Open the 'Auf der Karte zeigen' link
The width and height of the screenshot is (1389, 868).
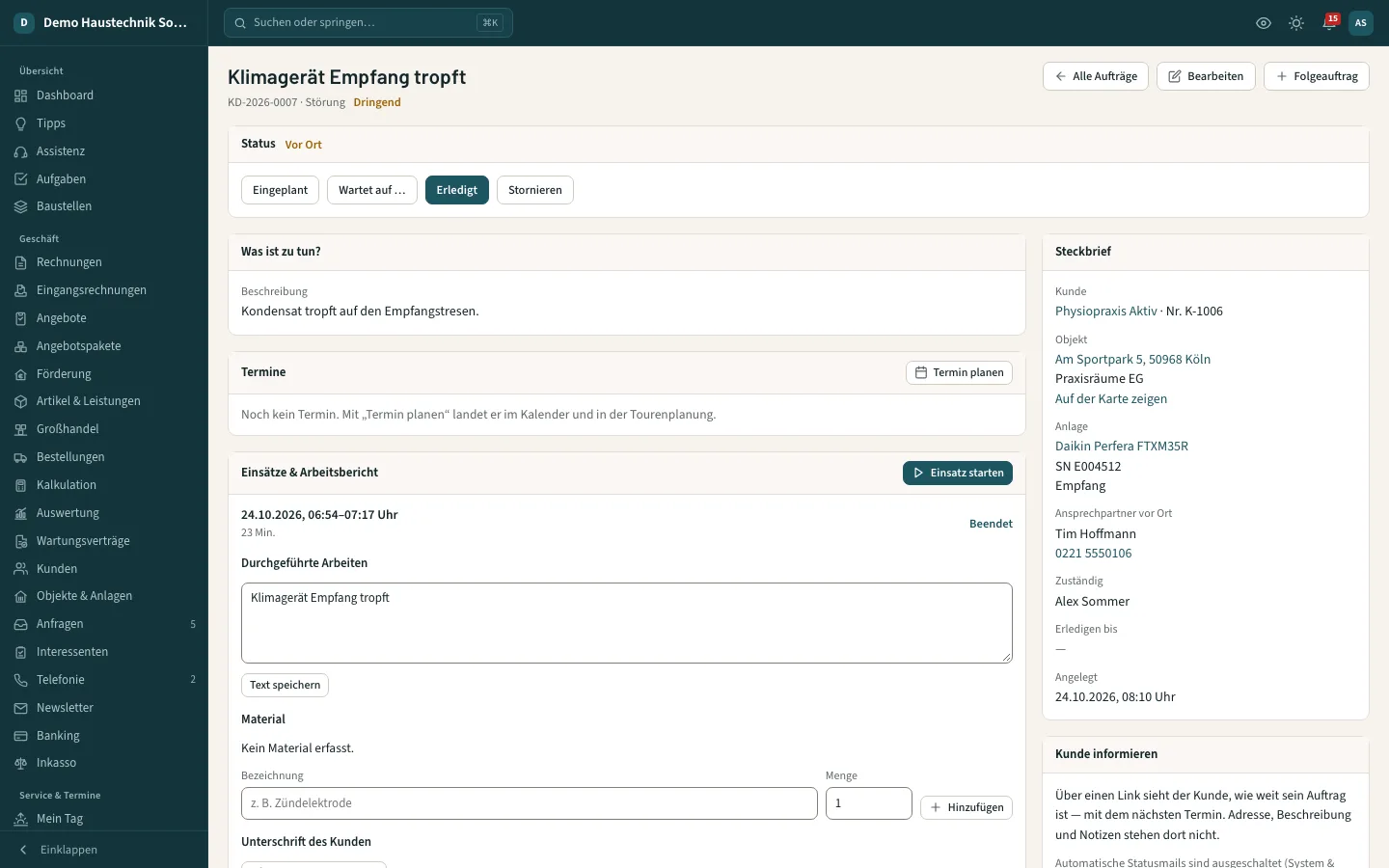[1111, 398]
